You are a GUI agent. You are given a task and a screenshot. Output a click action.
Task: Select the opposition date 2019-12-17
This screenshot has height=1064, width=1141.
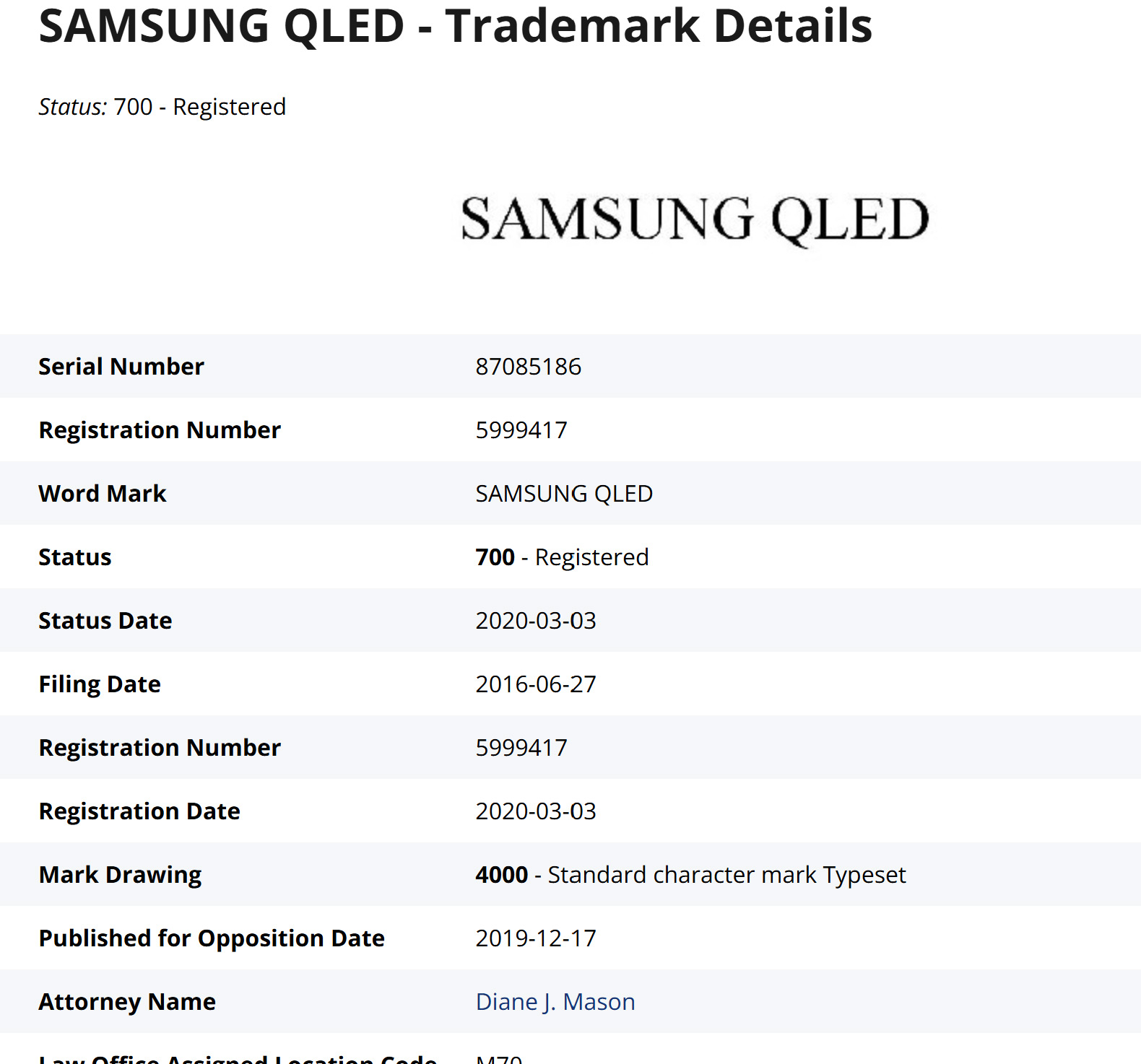[535, 938]
